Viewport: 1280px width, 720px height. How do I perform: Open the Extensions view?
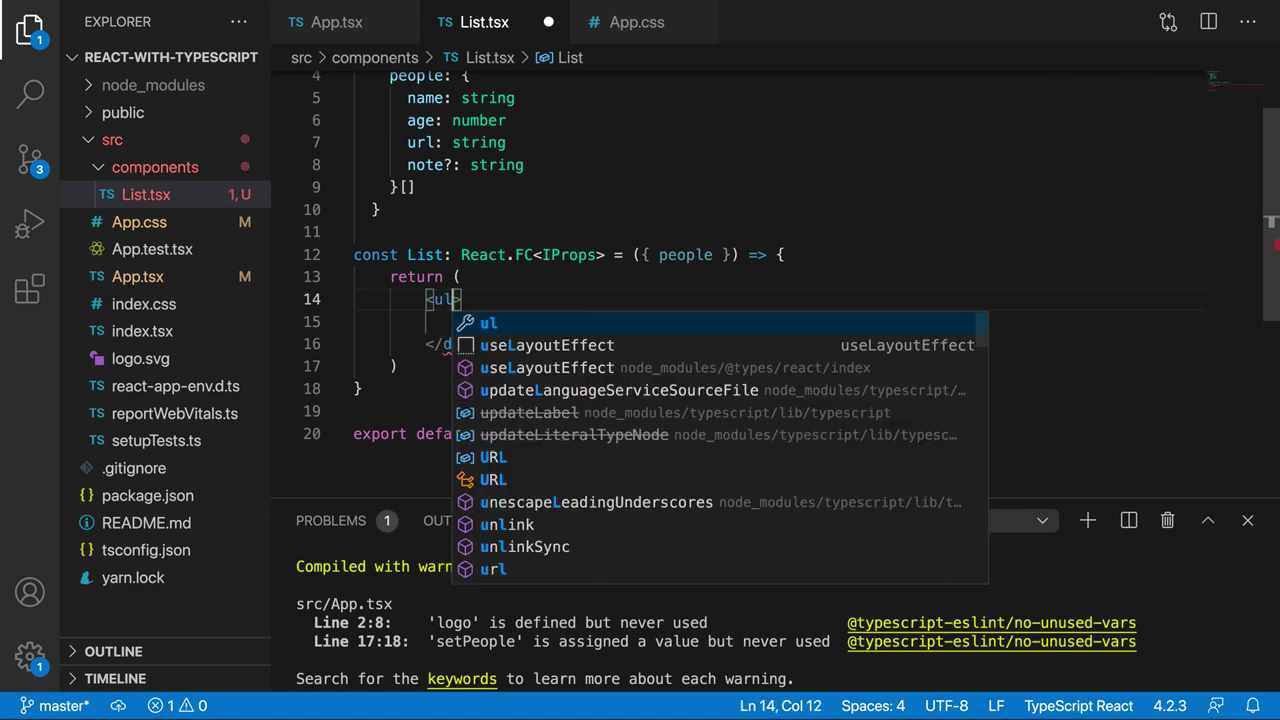pos(30,288)
